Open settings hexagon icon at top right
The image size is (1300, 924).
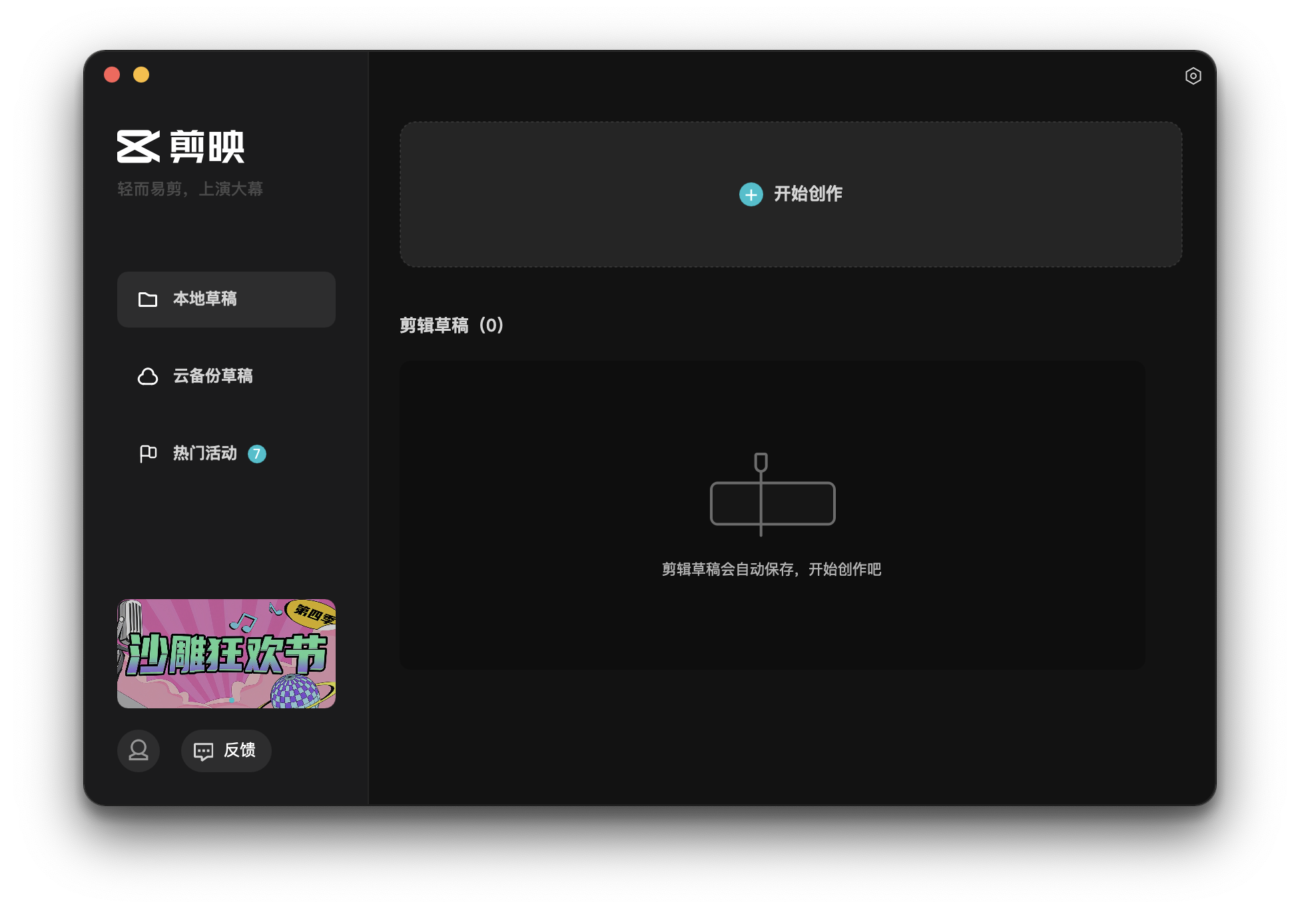coord(1193,76)
